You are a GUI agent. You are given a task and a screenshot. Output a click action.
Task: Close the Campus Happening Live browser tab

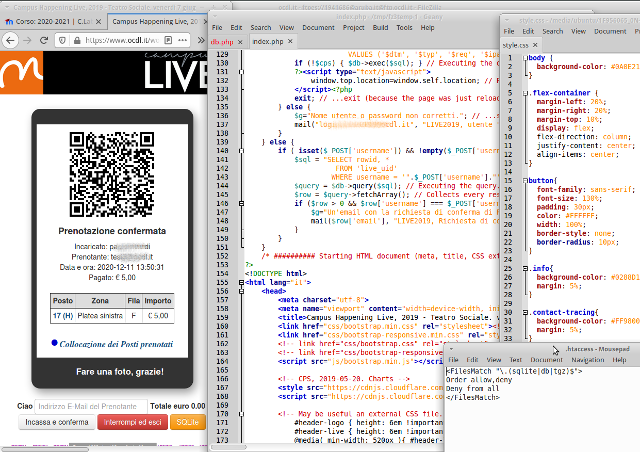coord(205,22)
